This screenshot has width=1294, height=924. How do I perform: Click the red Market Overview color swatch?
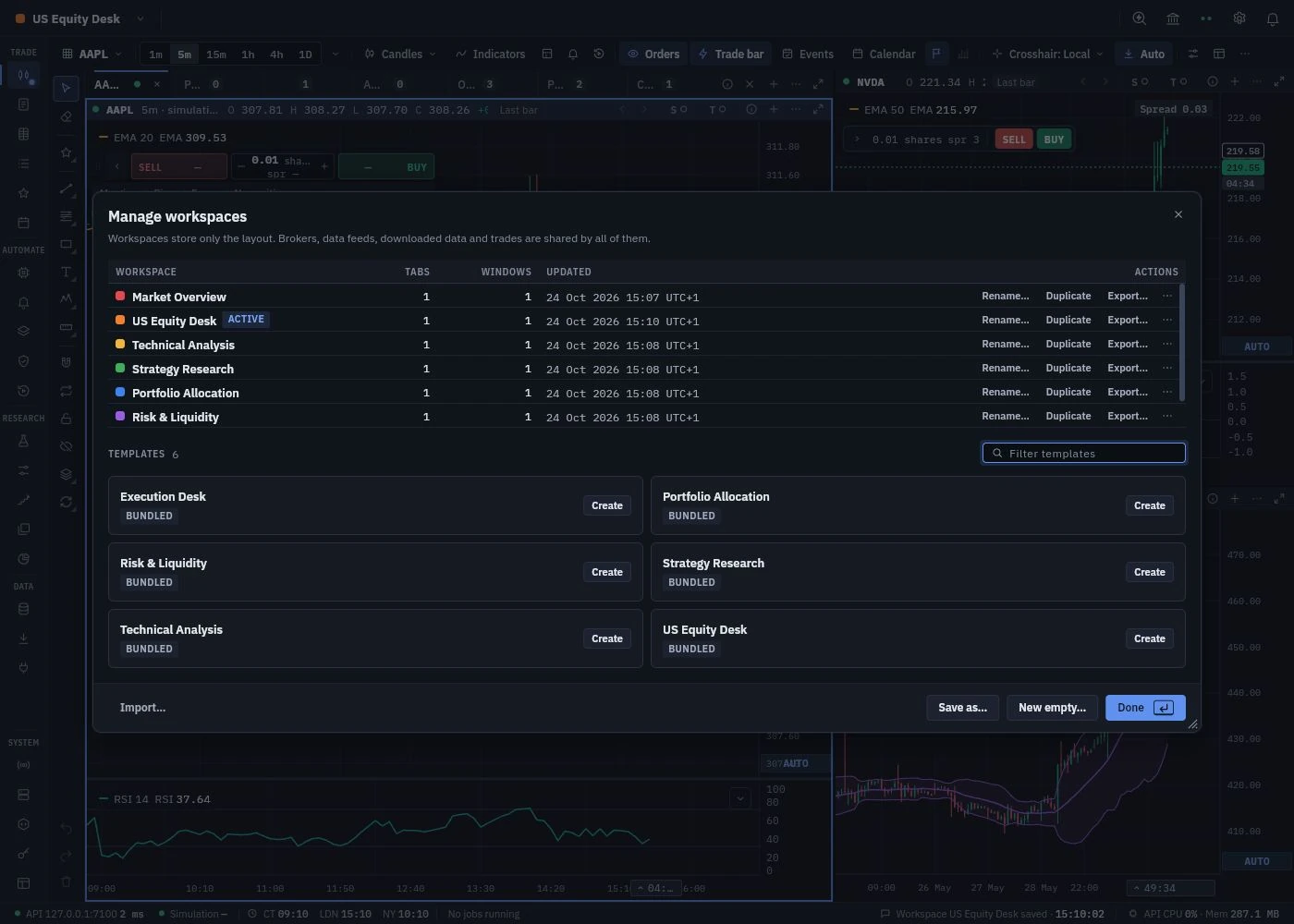coord(120,296)
